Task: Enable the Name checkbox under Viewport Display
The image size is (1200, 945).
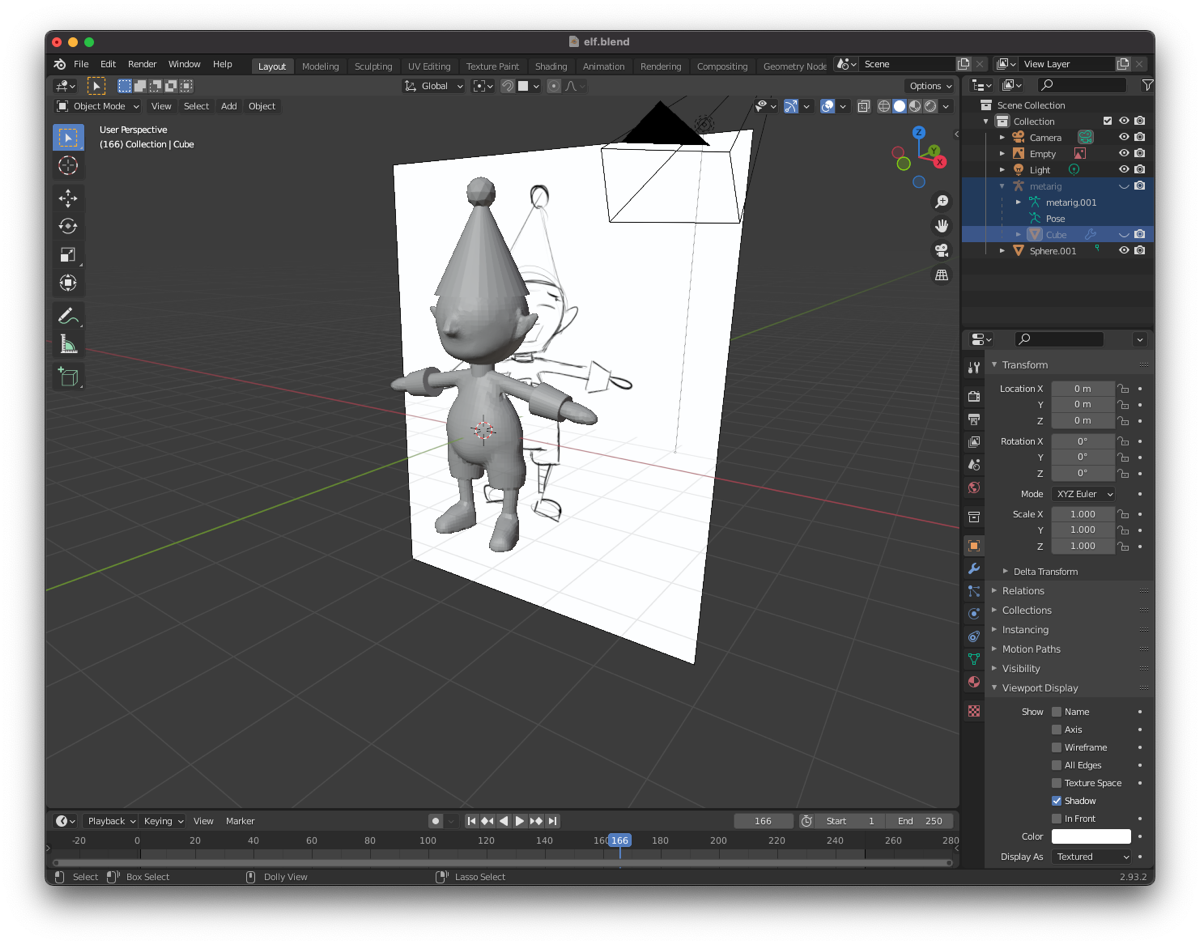Action: tap(1057, 711)
